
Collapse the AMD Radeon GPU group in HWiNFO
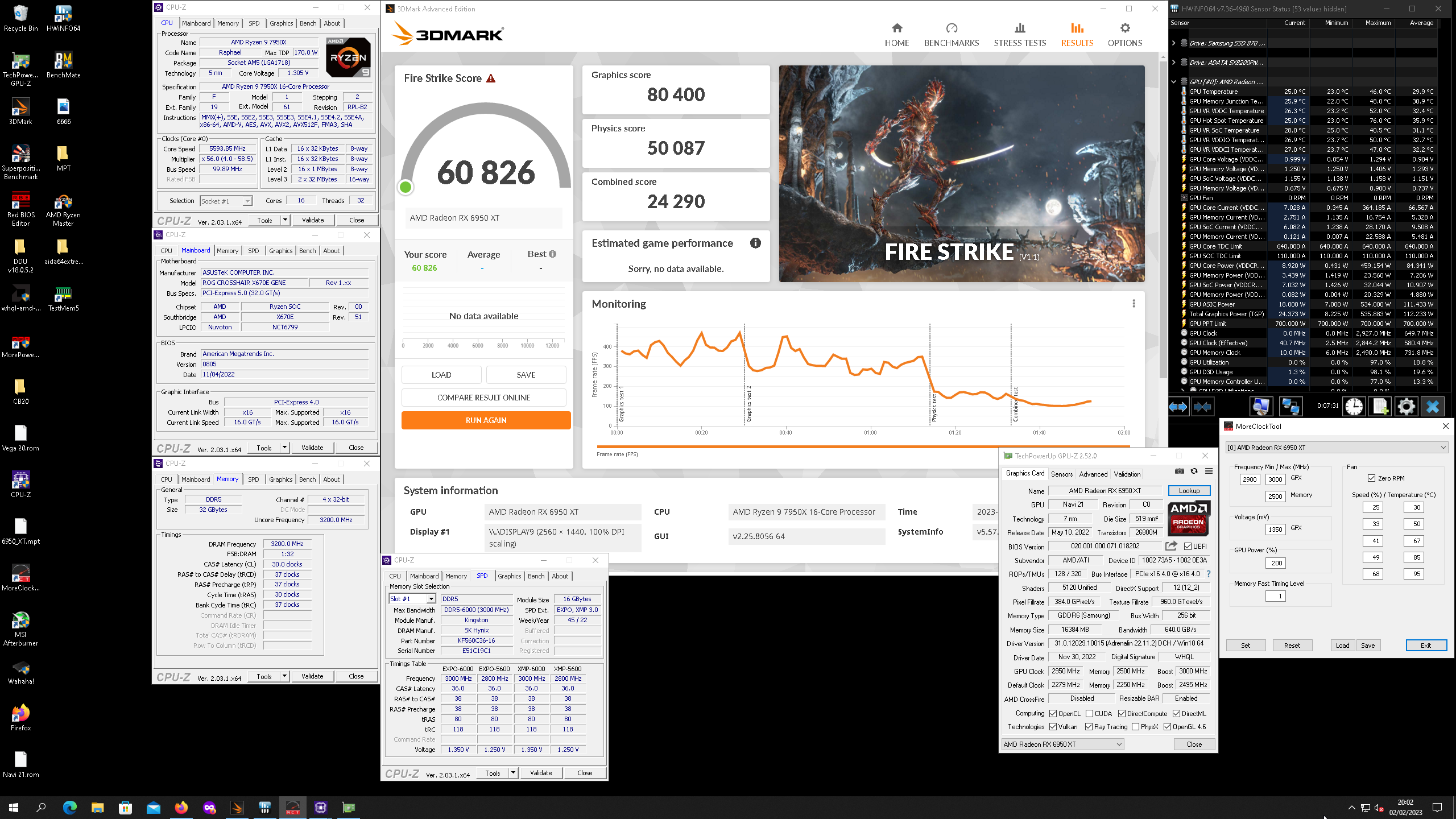1174,81
